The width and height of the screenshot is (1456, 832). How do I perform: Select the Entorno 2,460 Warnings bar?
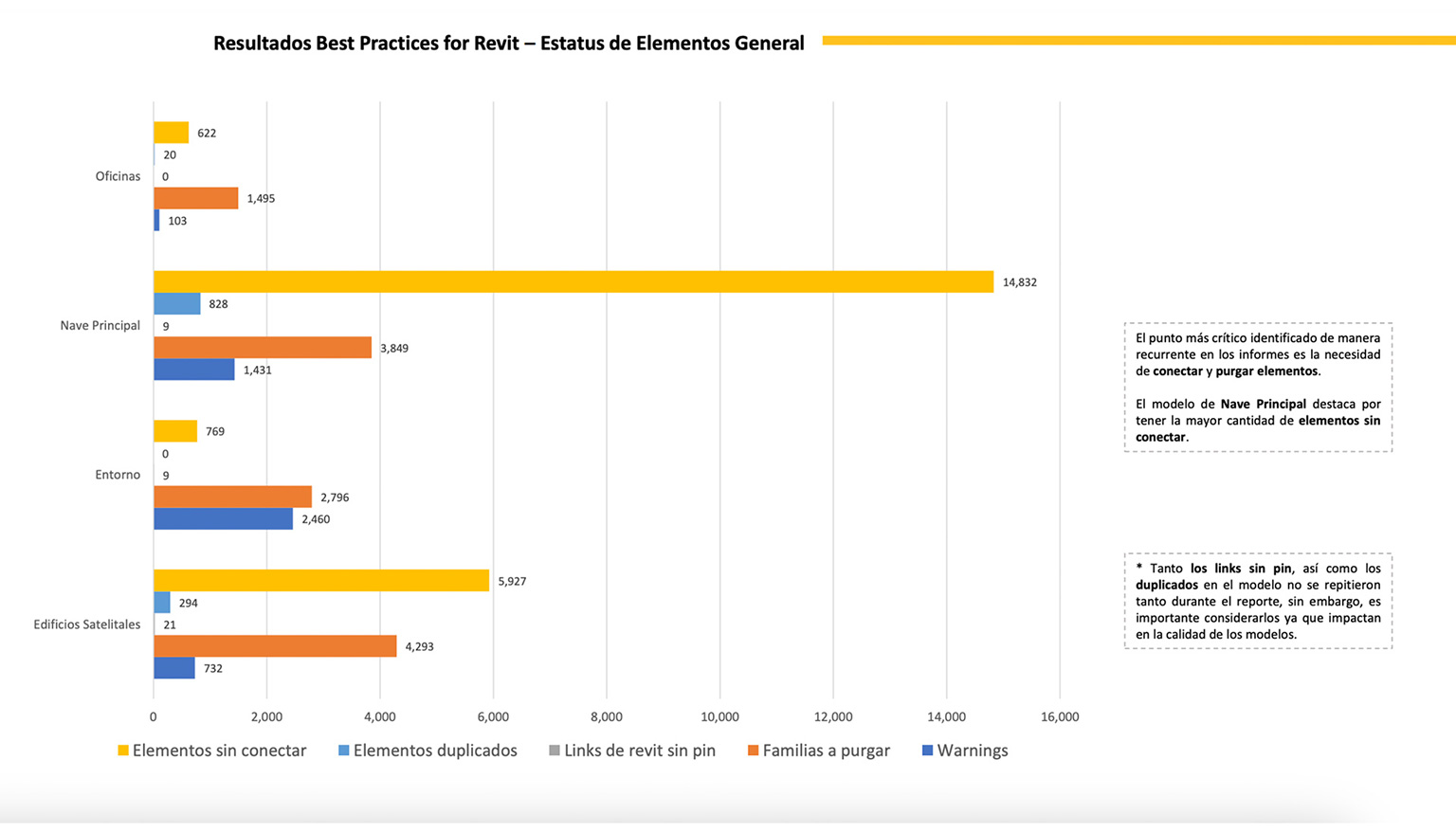click(223, 519)
